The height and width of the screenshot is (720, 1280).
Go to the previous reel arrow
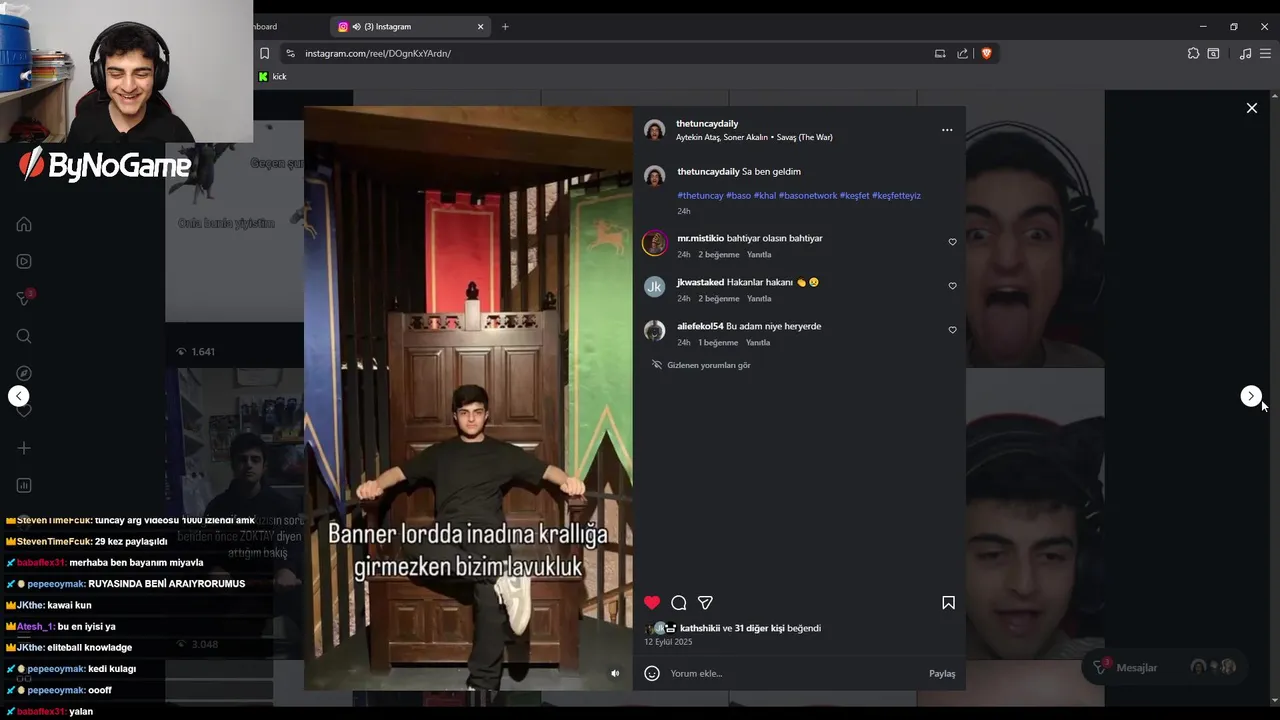pyautogui.click(x=19, y=396)
